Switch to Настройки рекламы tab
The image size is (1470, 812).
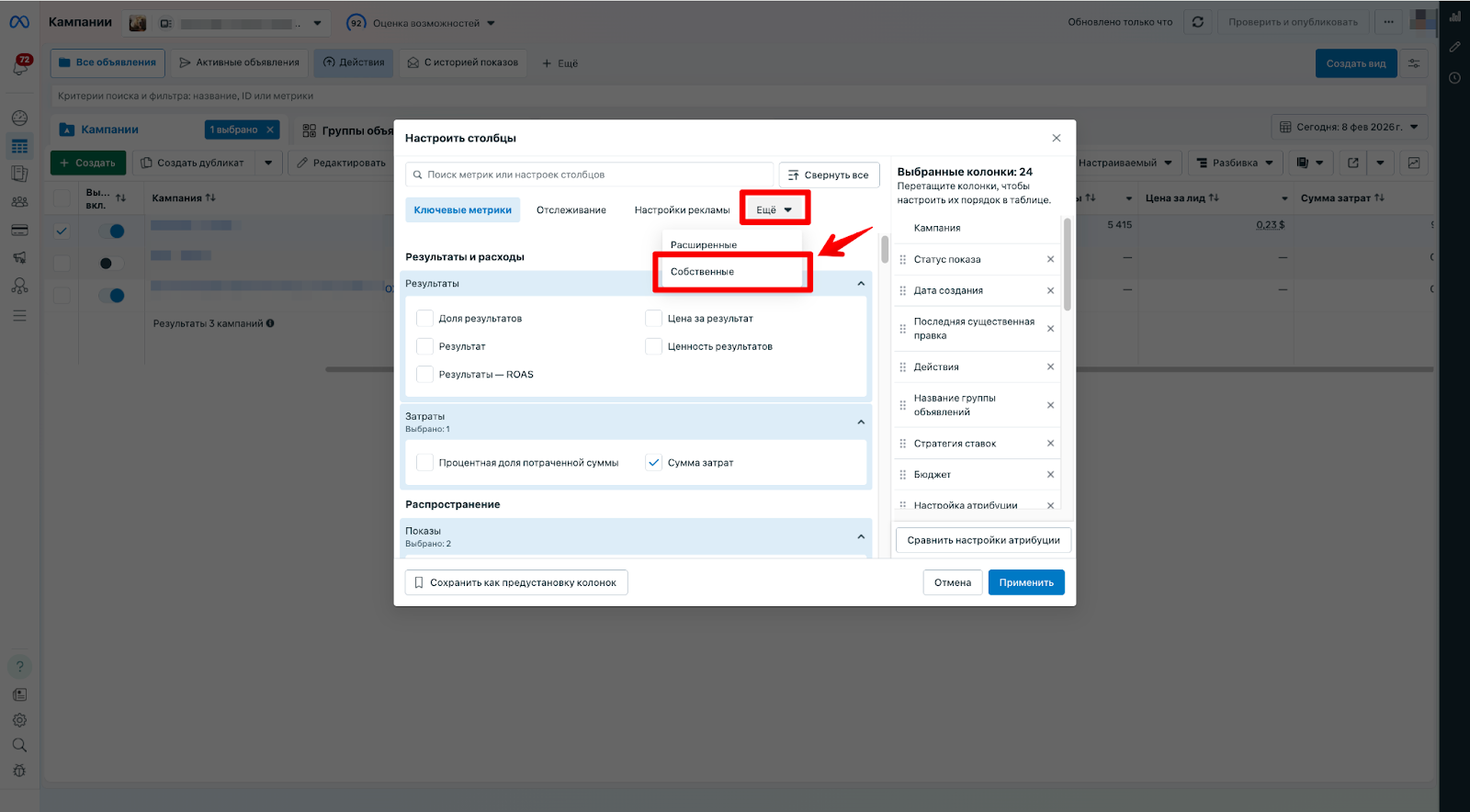(682, 209)
